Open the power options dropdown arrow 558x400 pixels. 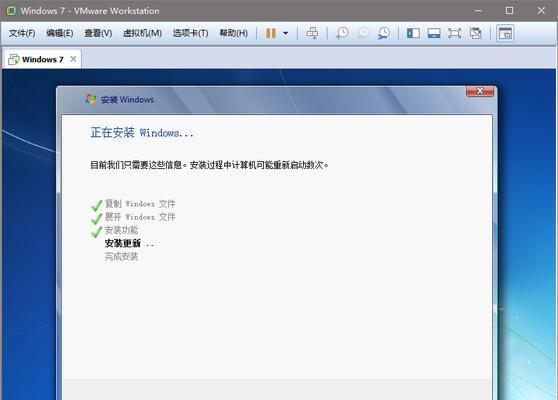pos(285,33)
